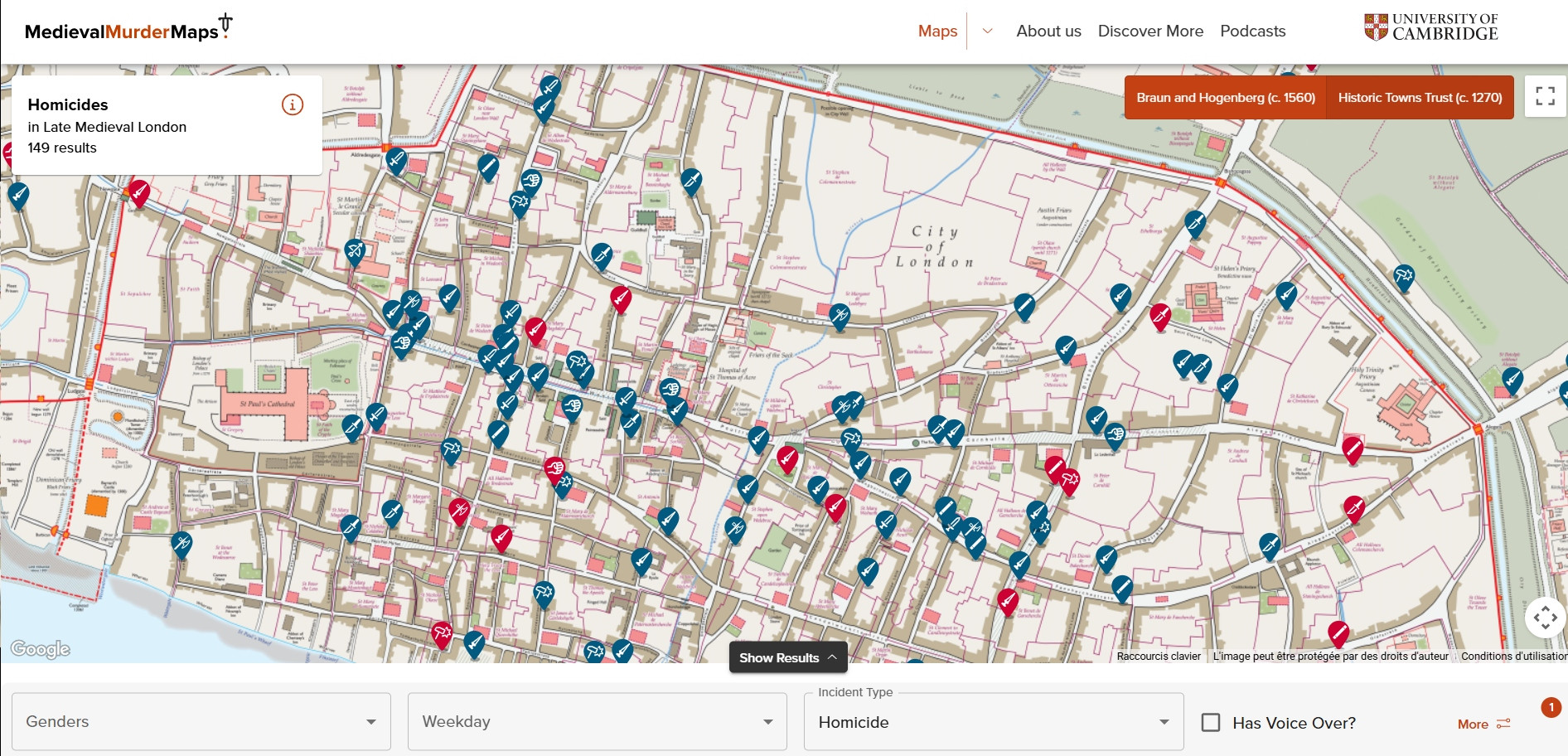This screenshot has width=1568, height=756.
Task: Click the map camera pan control
Action: tap(1545, 618)
